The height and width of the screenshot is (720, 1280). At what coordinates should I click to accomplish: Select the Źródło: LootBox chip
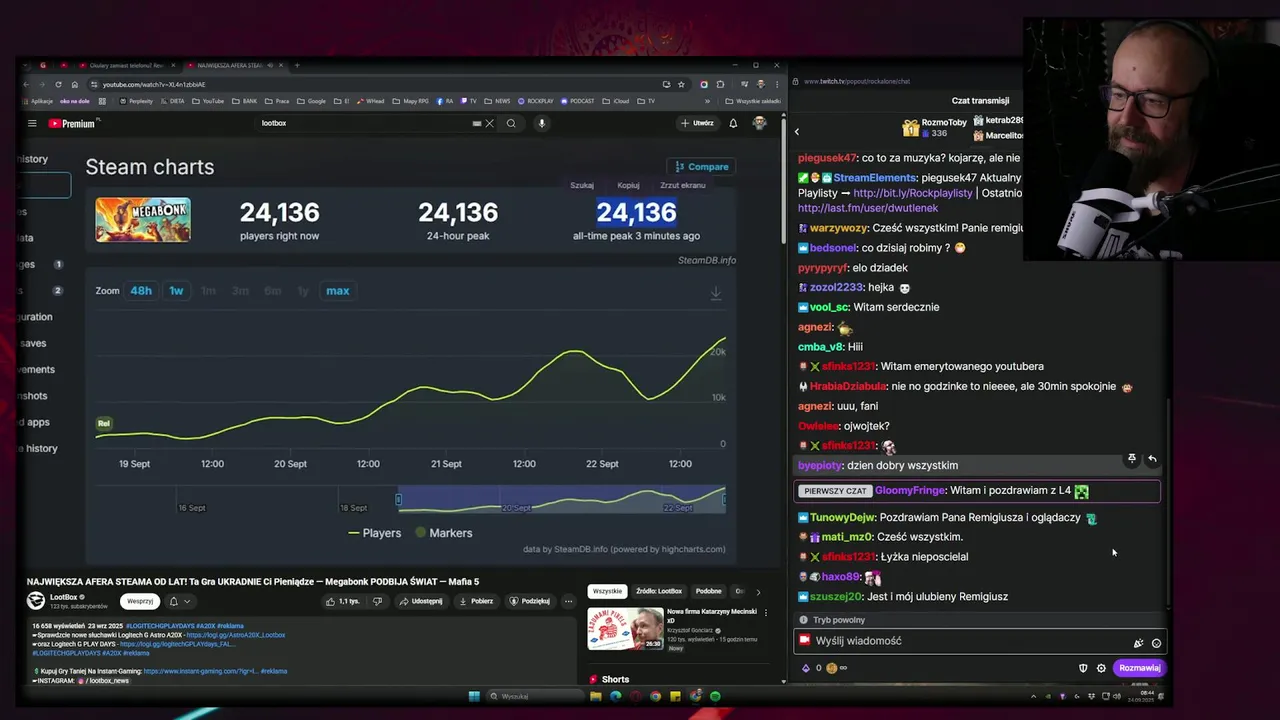659,591
